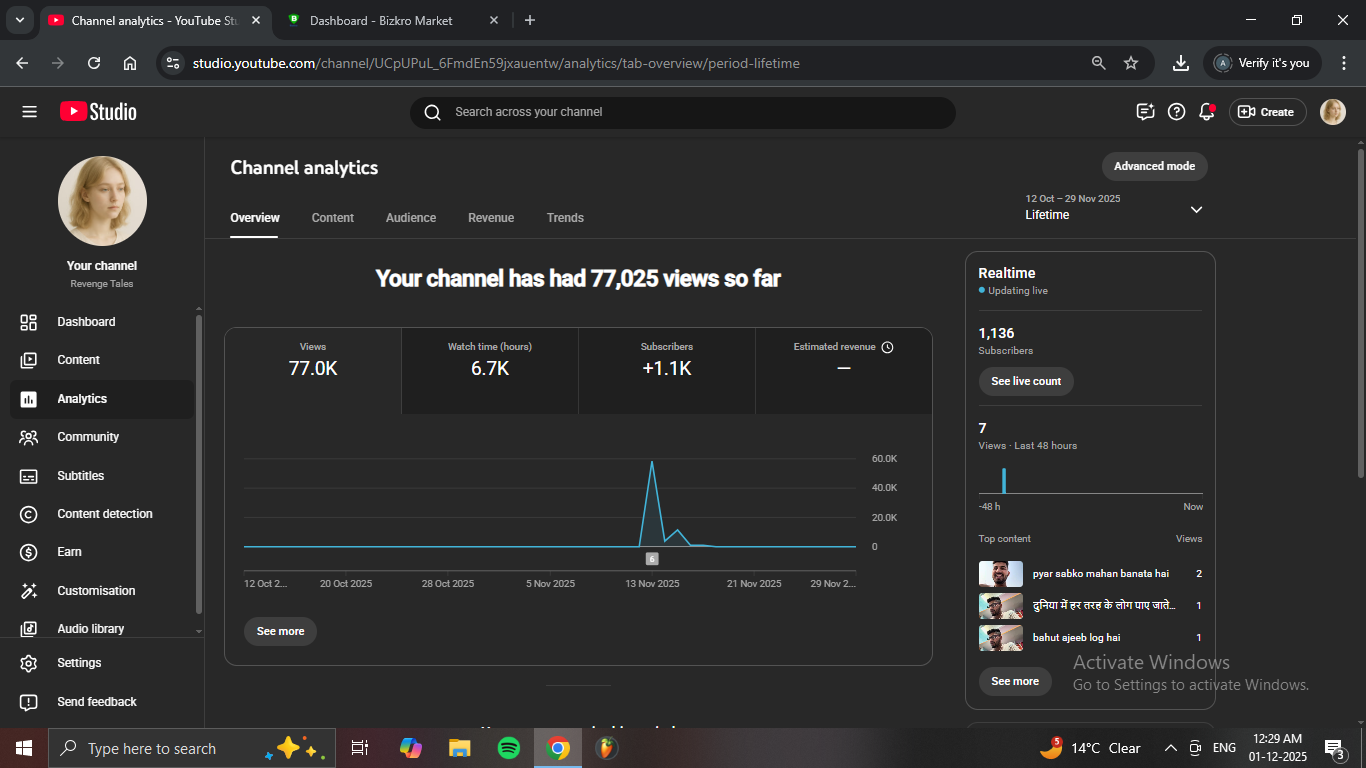Click the YouTube Studio logo

(98, 112)
